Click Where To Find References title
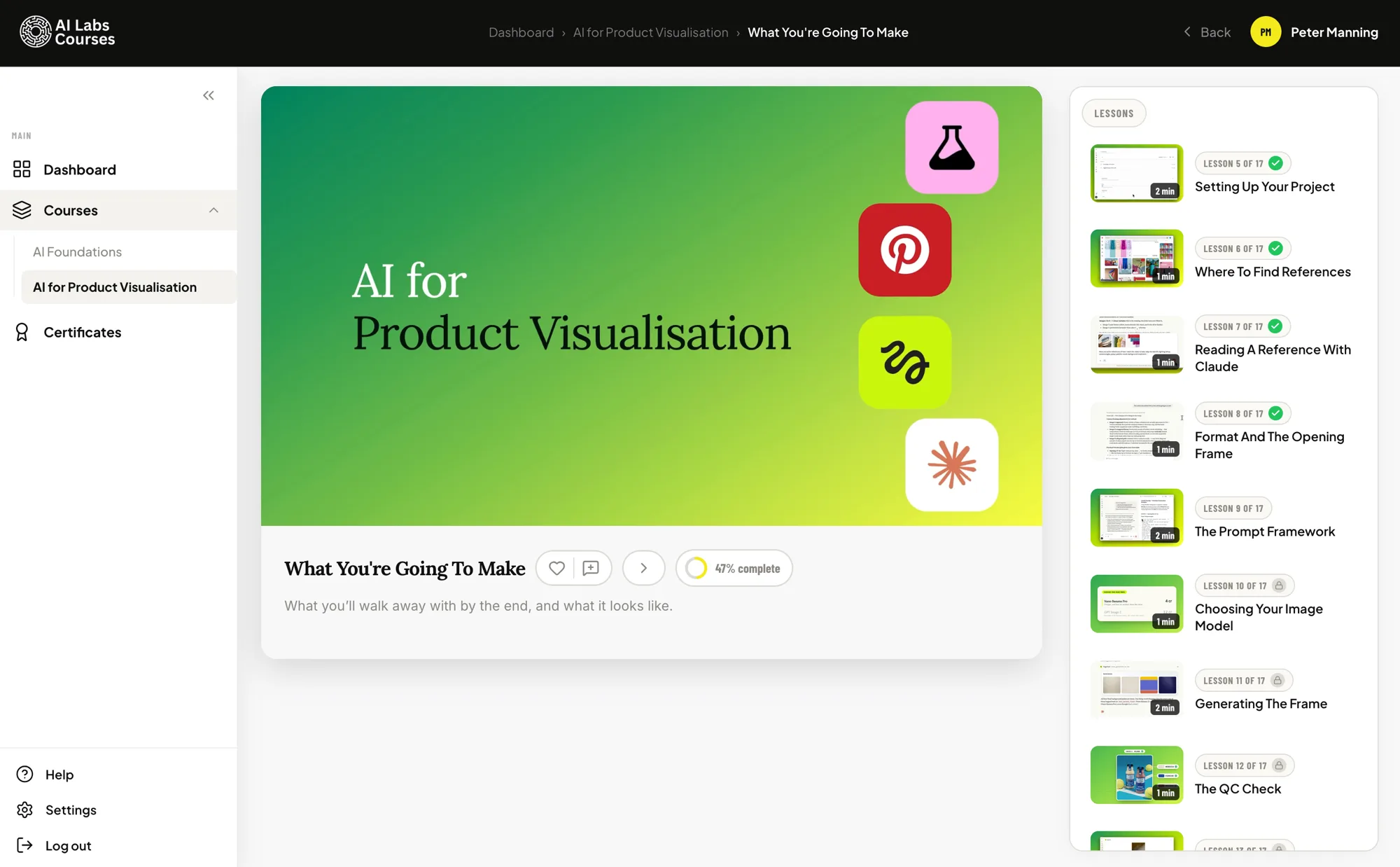 [x=1273, y=272]
